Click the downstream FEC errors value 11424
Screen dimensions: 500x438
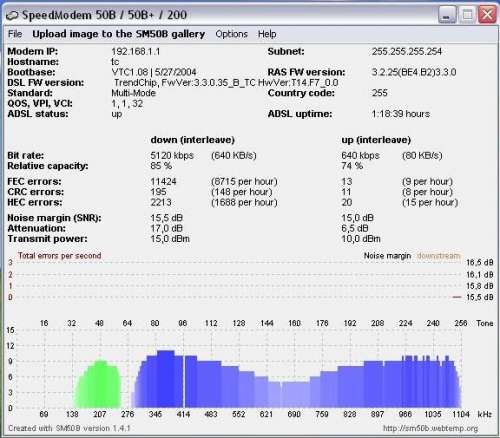pyautogui.click(x=163, y=182)
